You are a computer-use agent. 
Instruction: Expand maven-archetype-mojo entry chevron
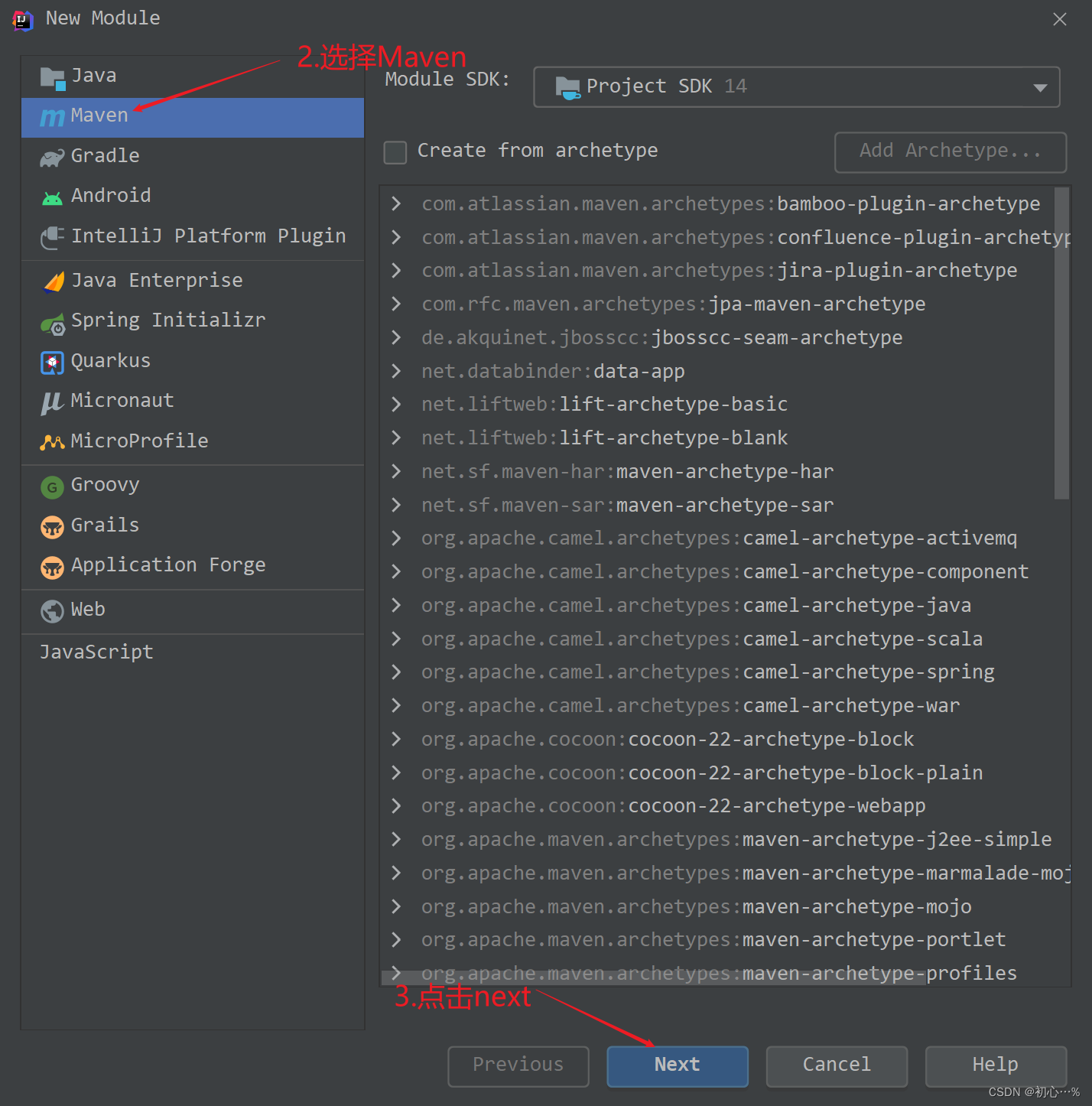point(396,906)
